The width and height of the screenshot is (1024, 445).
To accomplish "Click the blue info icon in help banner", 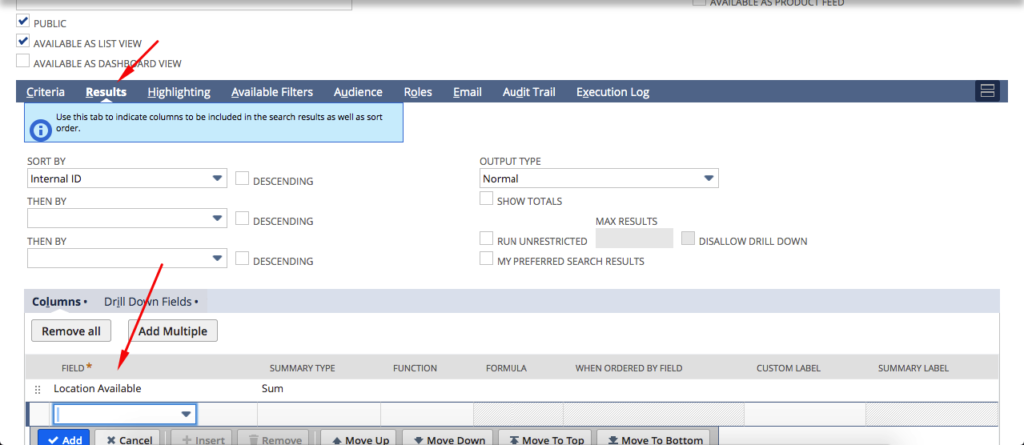I will click(x=40, y=131).
